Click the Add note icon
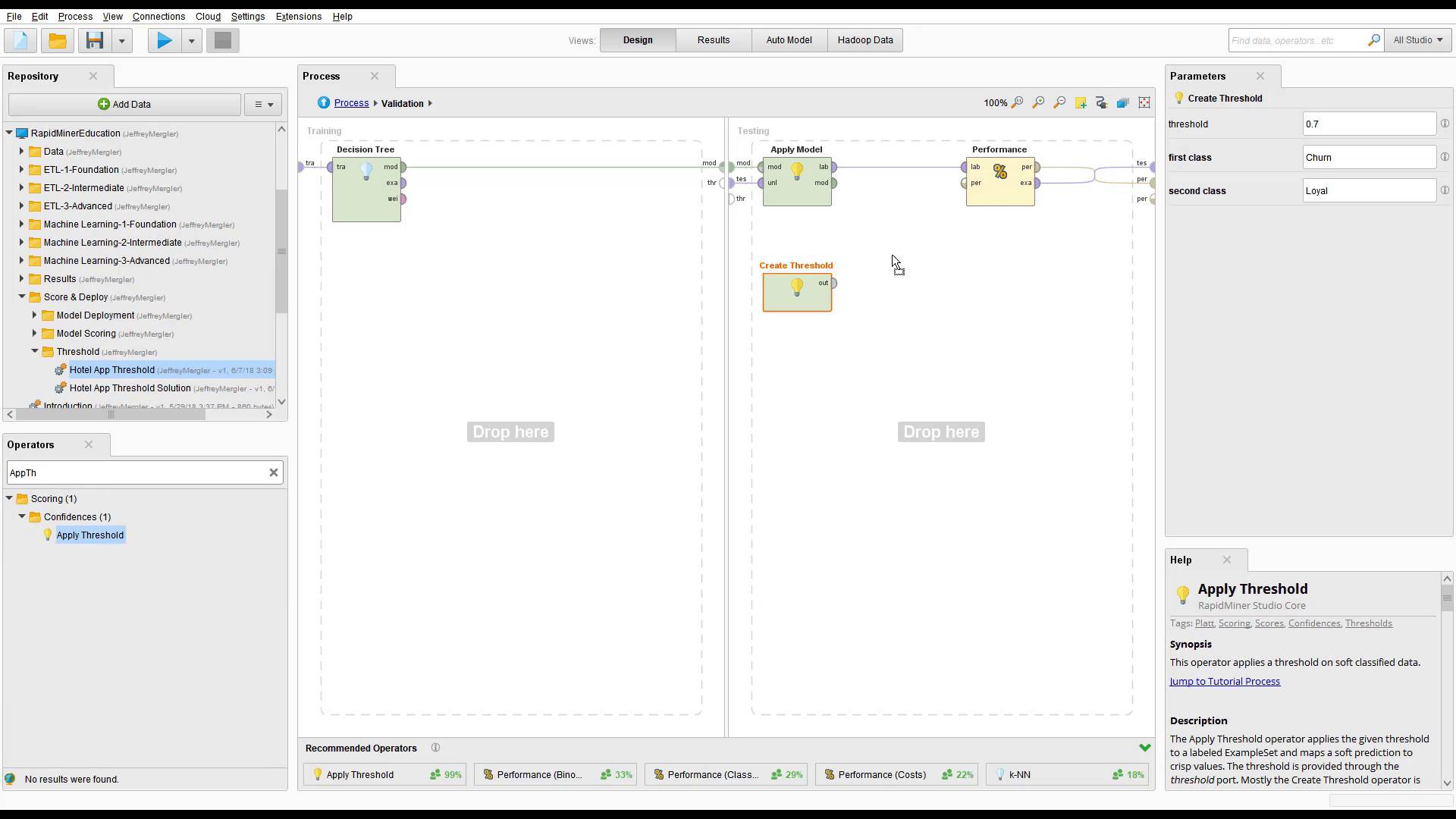 pyautogui.click(x=1081, y=102)
